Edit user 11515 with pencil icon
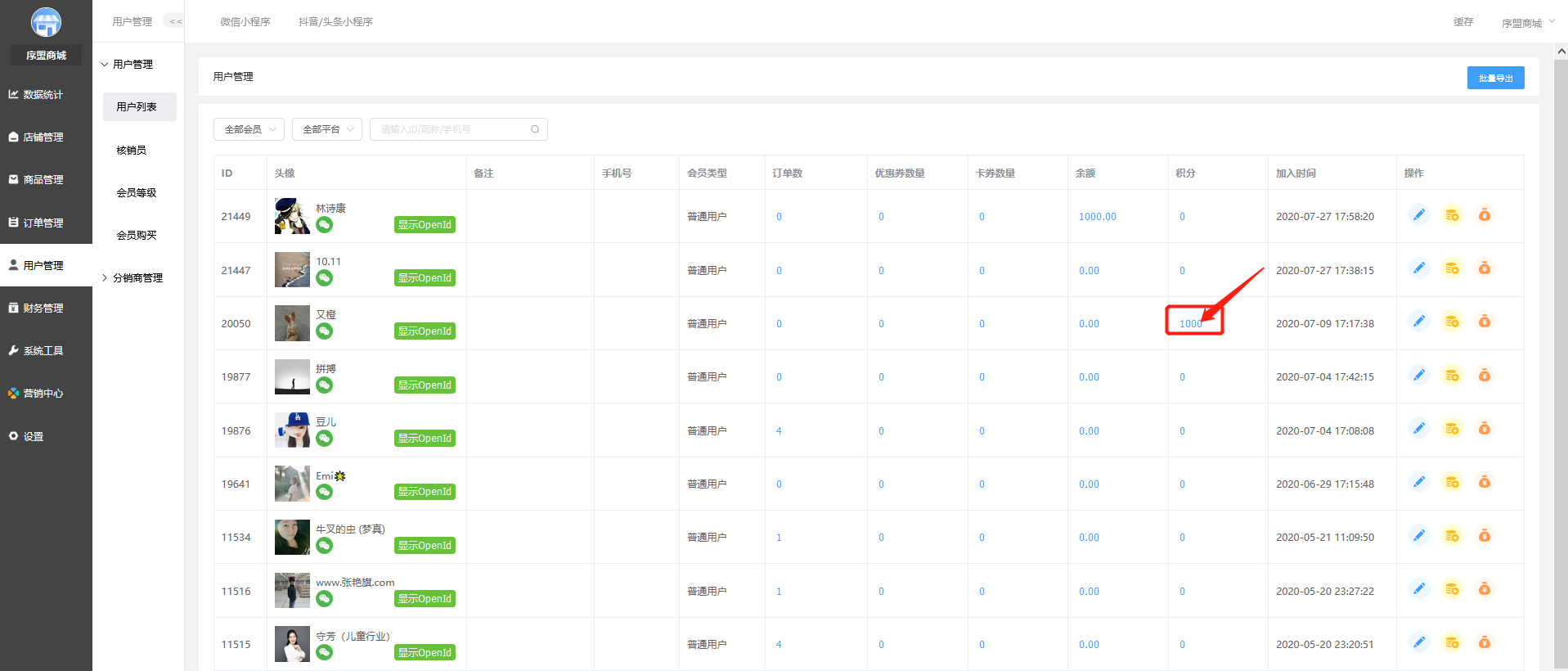 pyautogui.click(x=1419, y=642)
